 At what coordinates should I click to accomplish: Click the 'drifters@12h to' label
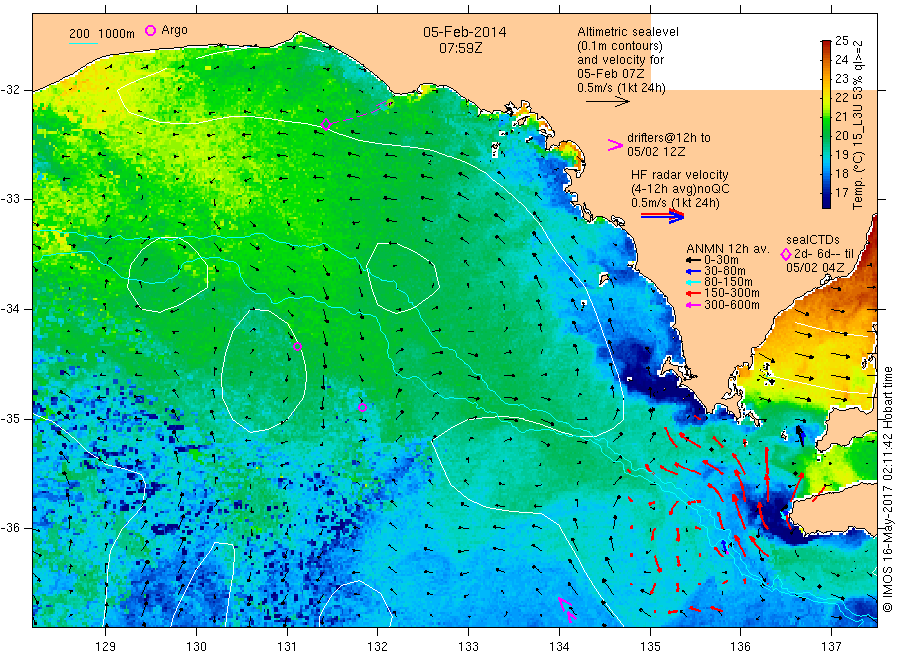click(669, 138)
